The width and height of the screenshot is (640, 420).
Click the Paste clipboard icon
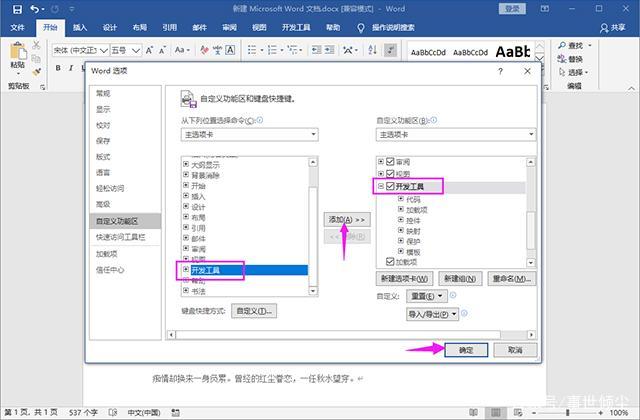click(x=18, y=51)
